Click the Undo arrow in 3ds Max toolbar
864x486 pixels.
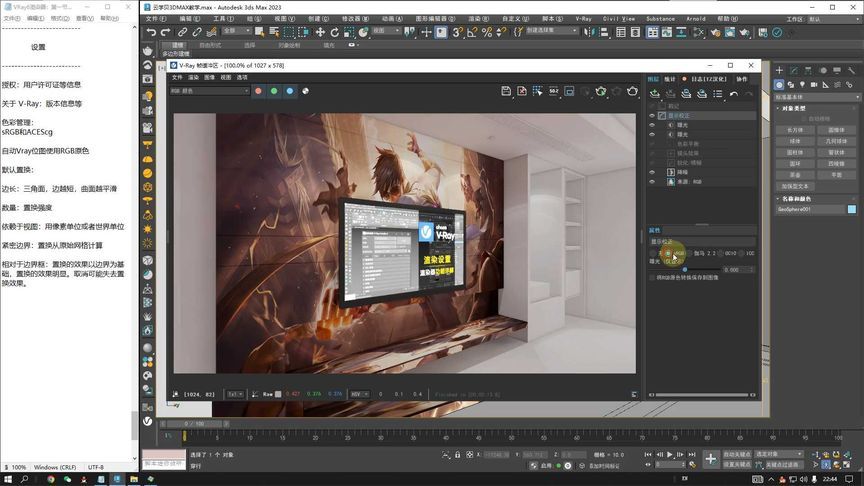click(152, 32)
